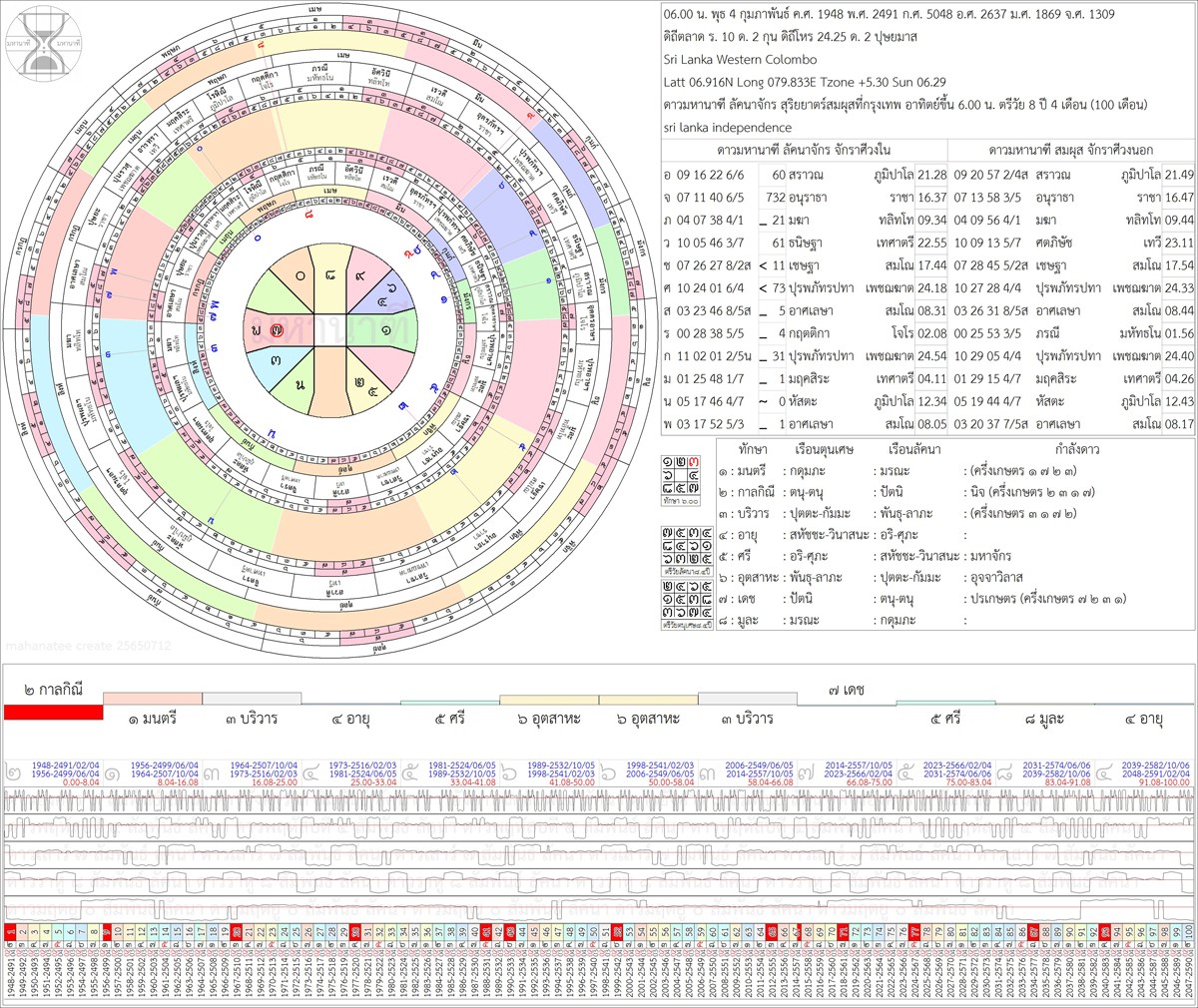Click cell 00 25 53 3/5
The image size is (1198, 1008).
(x=988, y=333)
